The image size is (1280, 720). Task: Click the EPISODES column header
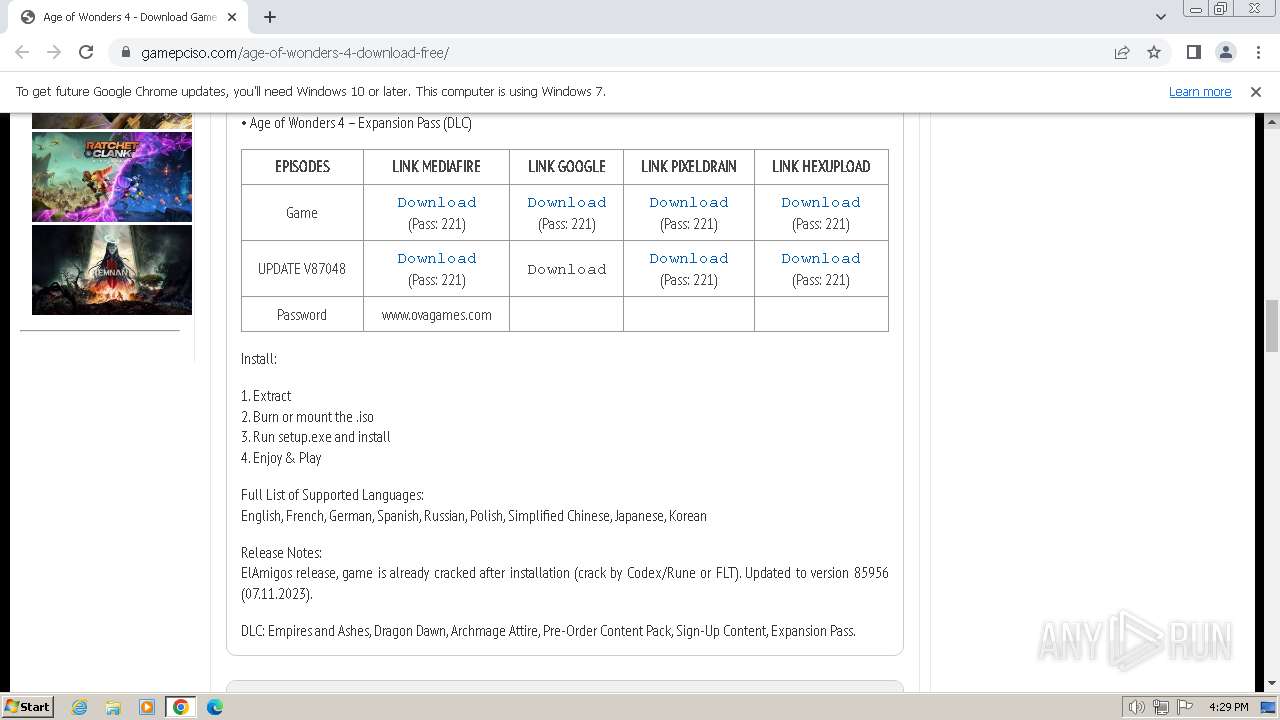302,167
